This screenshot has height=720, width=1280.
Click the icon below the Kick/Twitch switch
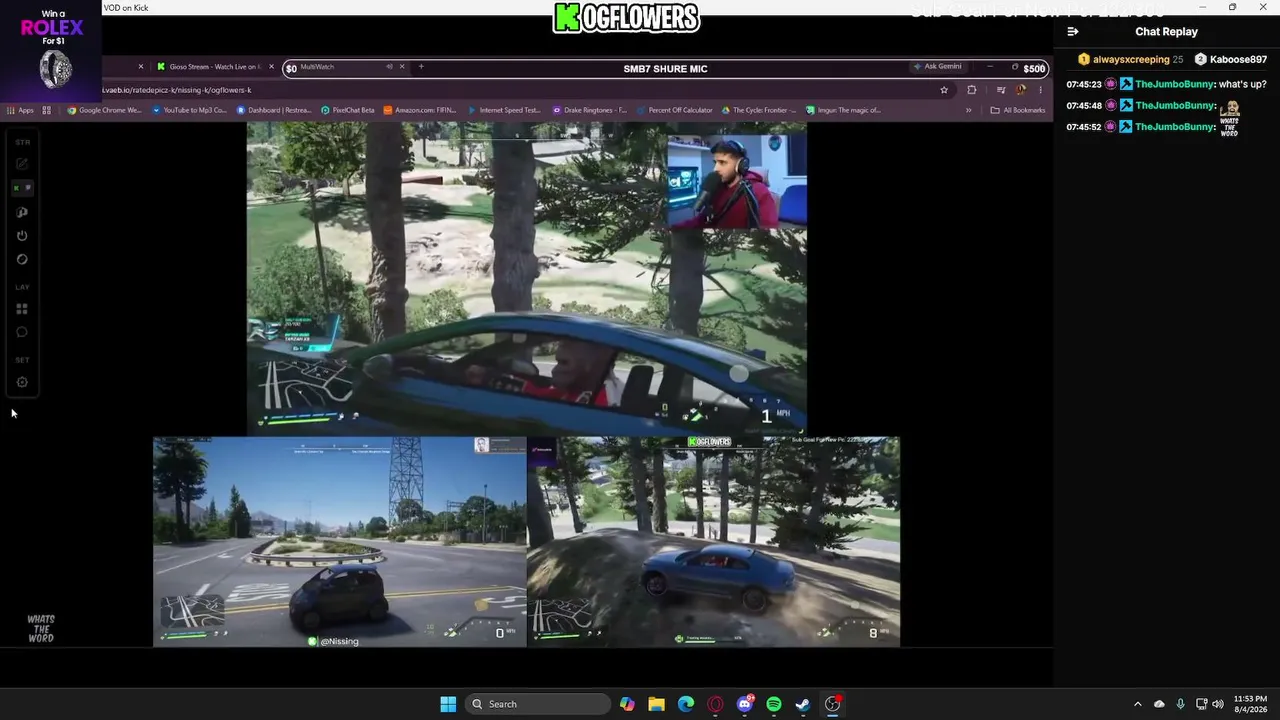pos(22,212)
